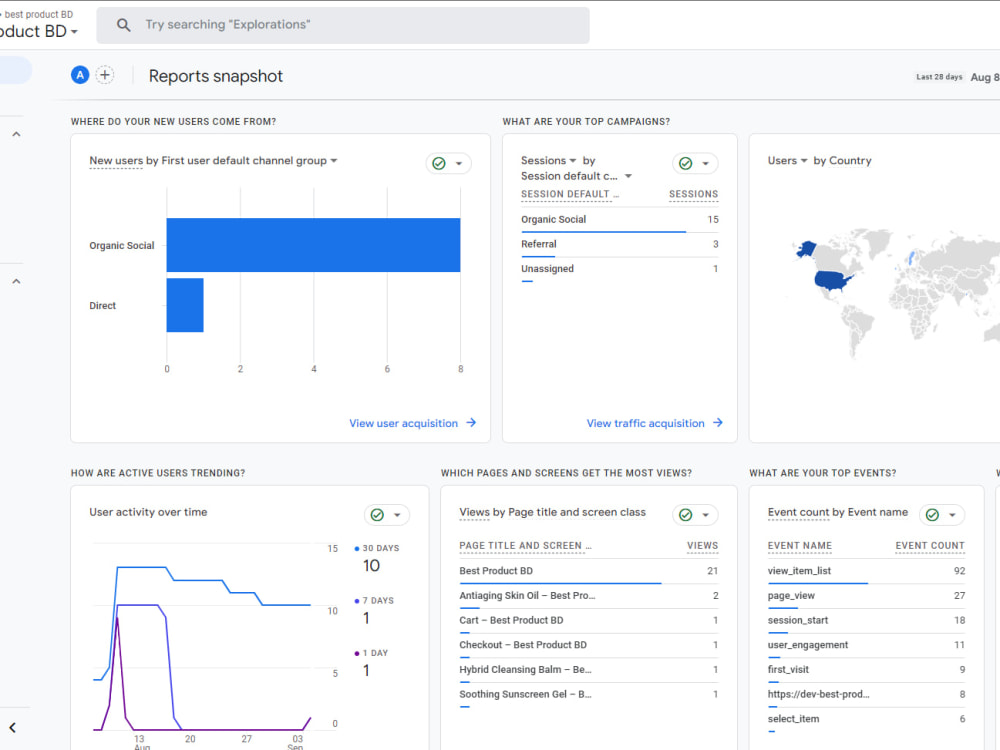Image resolution: width=1000 pixels, height=750 pixels.
Task: Click the 'VIEWS' column header
Action: 702,546
